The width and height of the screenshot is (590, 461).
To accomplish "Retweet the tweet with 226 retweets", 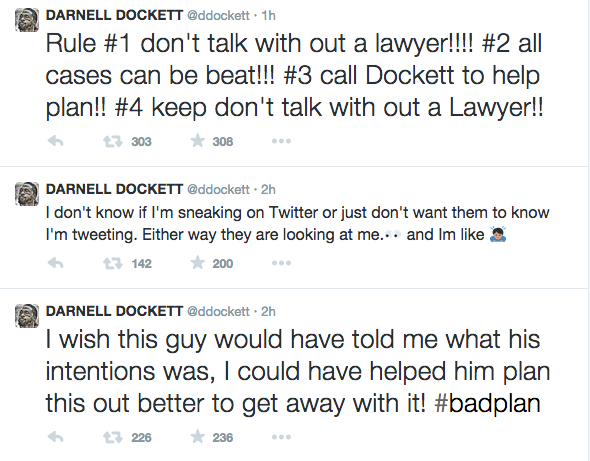I will pyautogui.click(x=113, y=437).
